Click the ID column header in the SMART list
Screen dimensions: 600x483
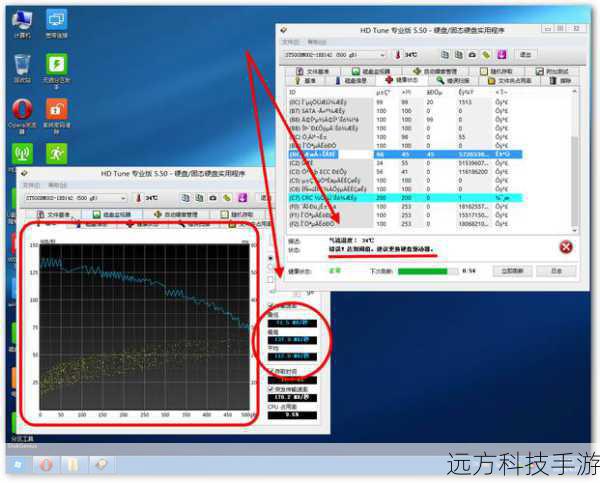click(x=292, y=92)
